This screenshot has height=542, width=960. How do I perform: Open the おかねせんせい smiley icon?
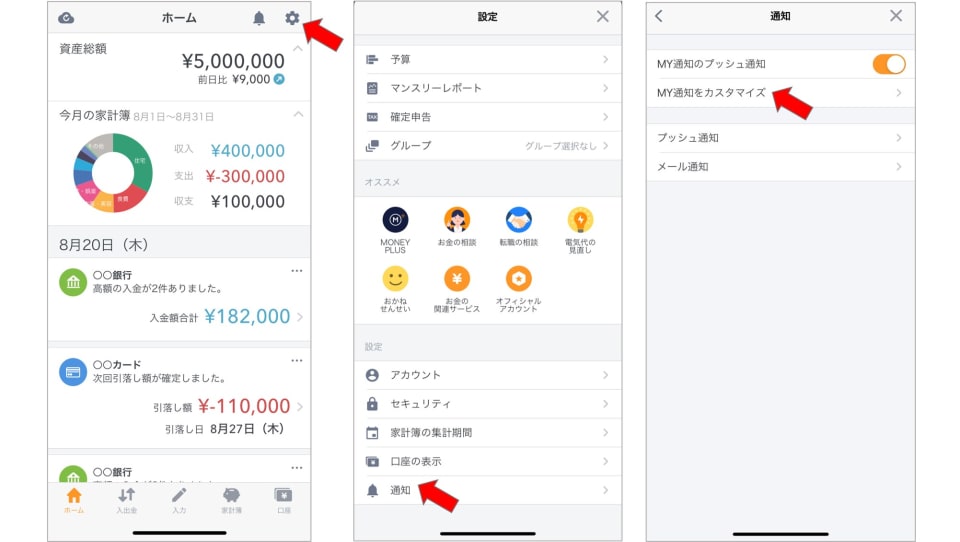(x=395, y=279)
